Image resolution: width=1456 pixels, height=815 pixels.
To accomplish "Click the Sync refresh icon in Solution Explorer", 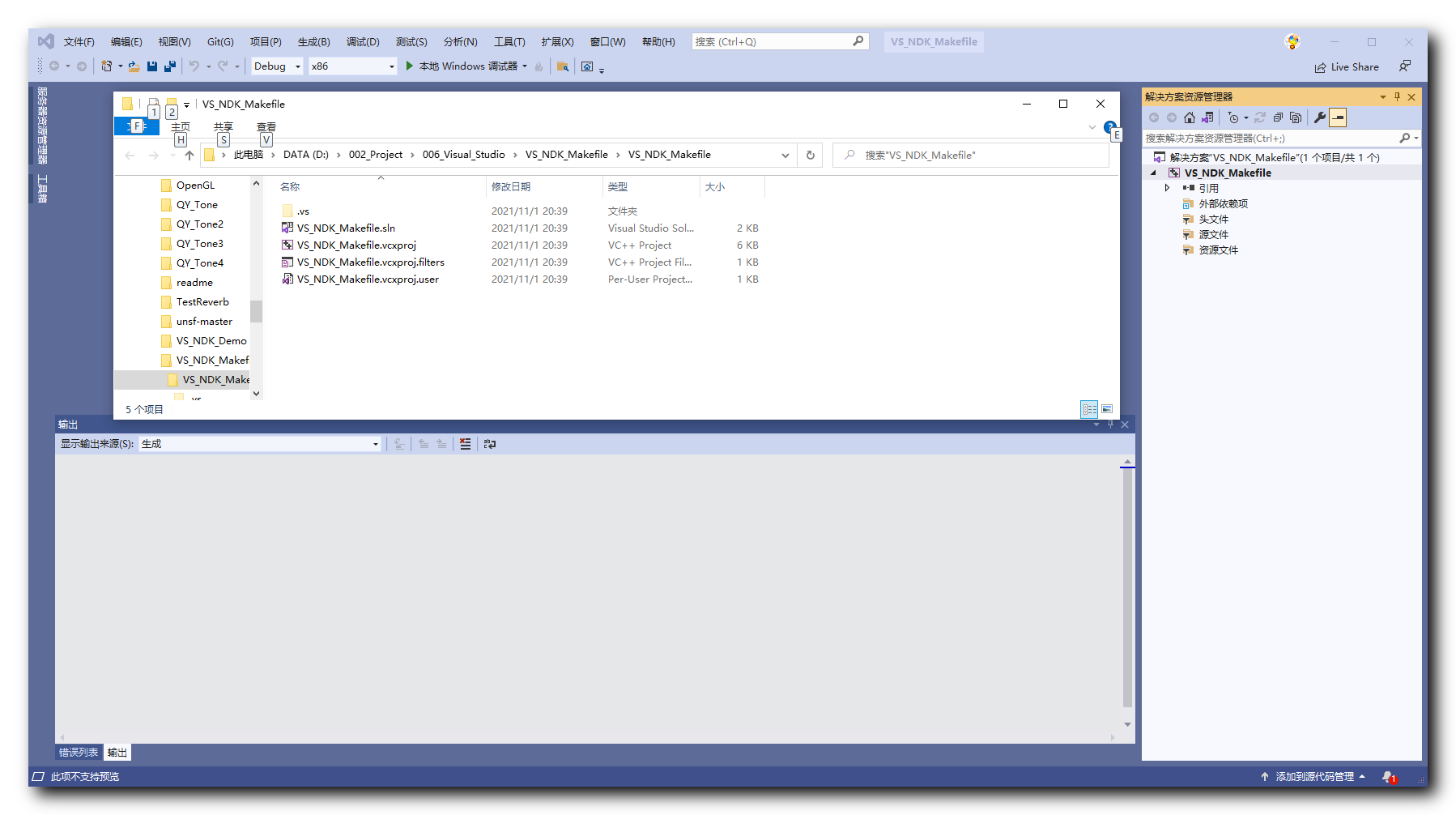I will pyautogui.click(x=1260, y=117).
